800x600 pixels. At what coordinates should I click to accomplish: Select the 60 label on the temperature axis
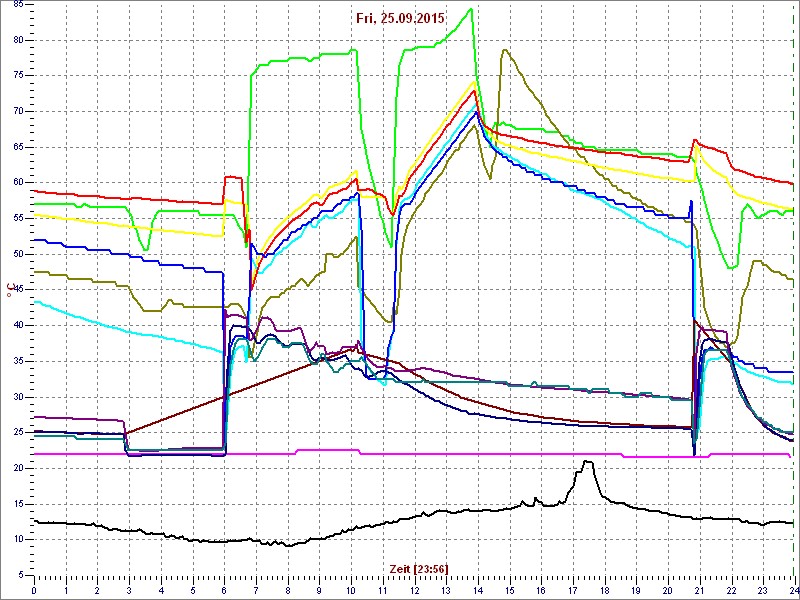point(17,183)
